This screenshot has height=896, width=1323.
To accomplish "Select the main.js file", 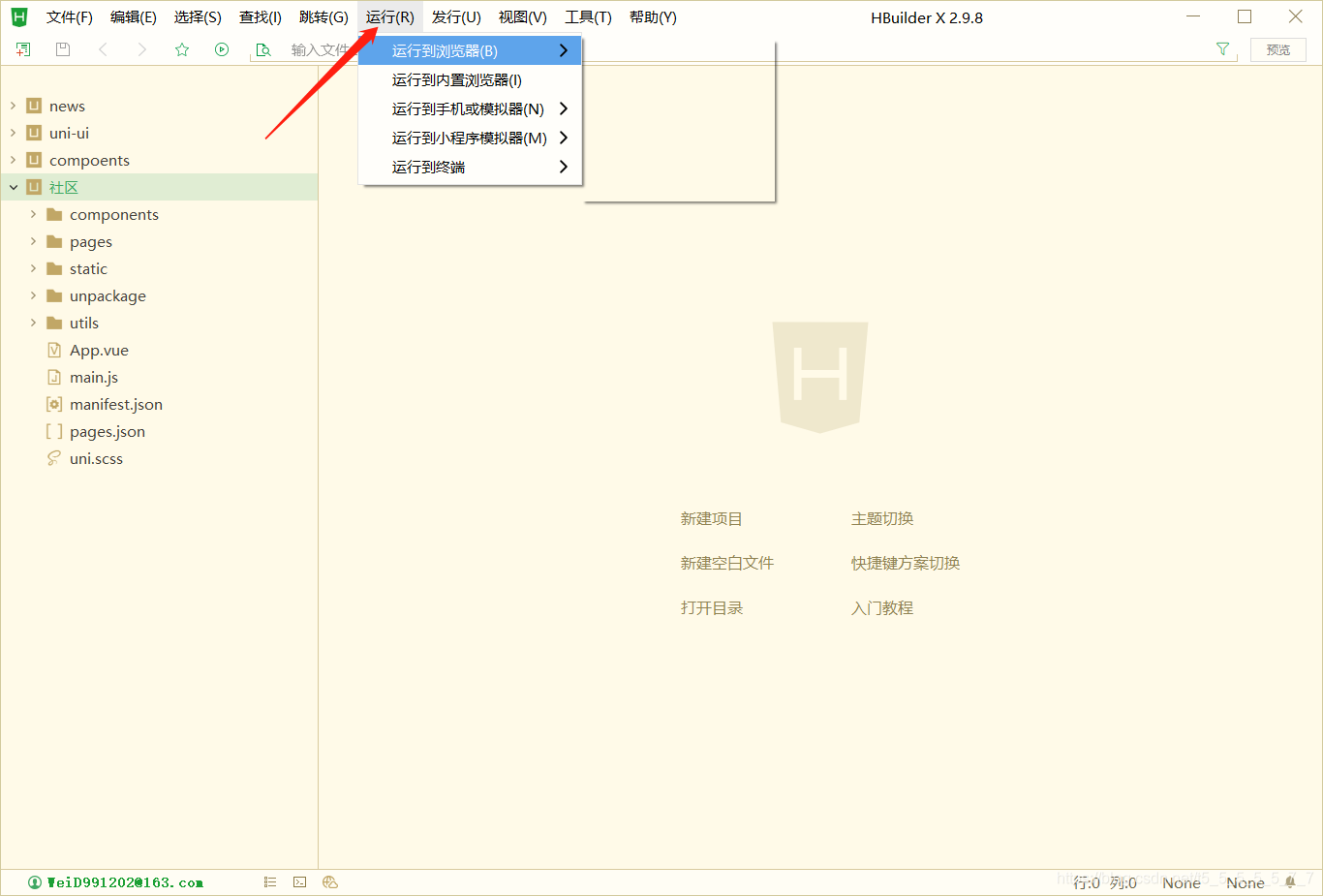I will [x=94, y=377].
